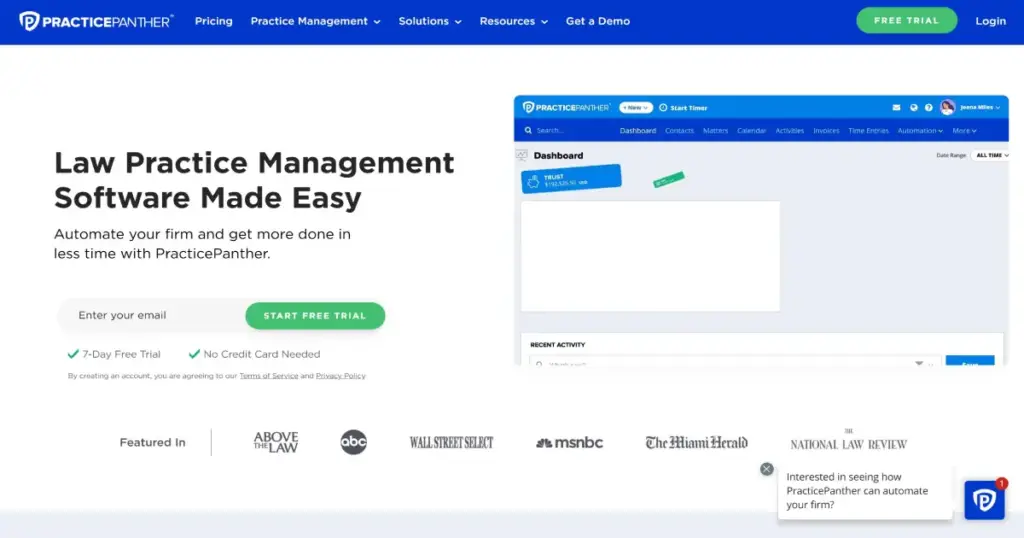1024x538 pixels.
Task: Open the Pricing page
Action: (214, 22)
